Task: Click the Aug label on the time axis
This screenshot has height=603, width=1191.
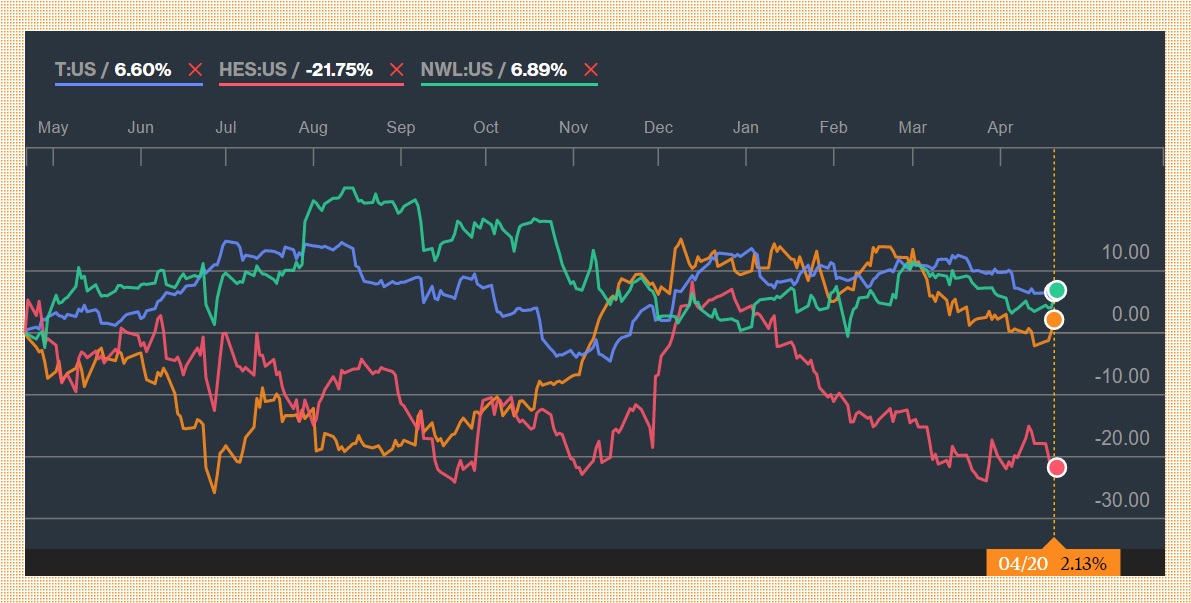Action: point(313,128)
